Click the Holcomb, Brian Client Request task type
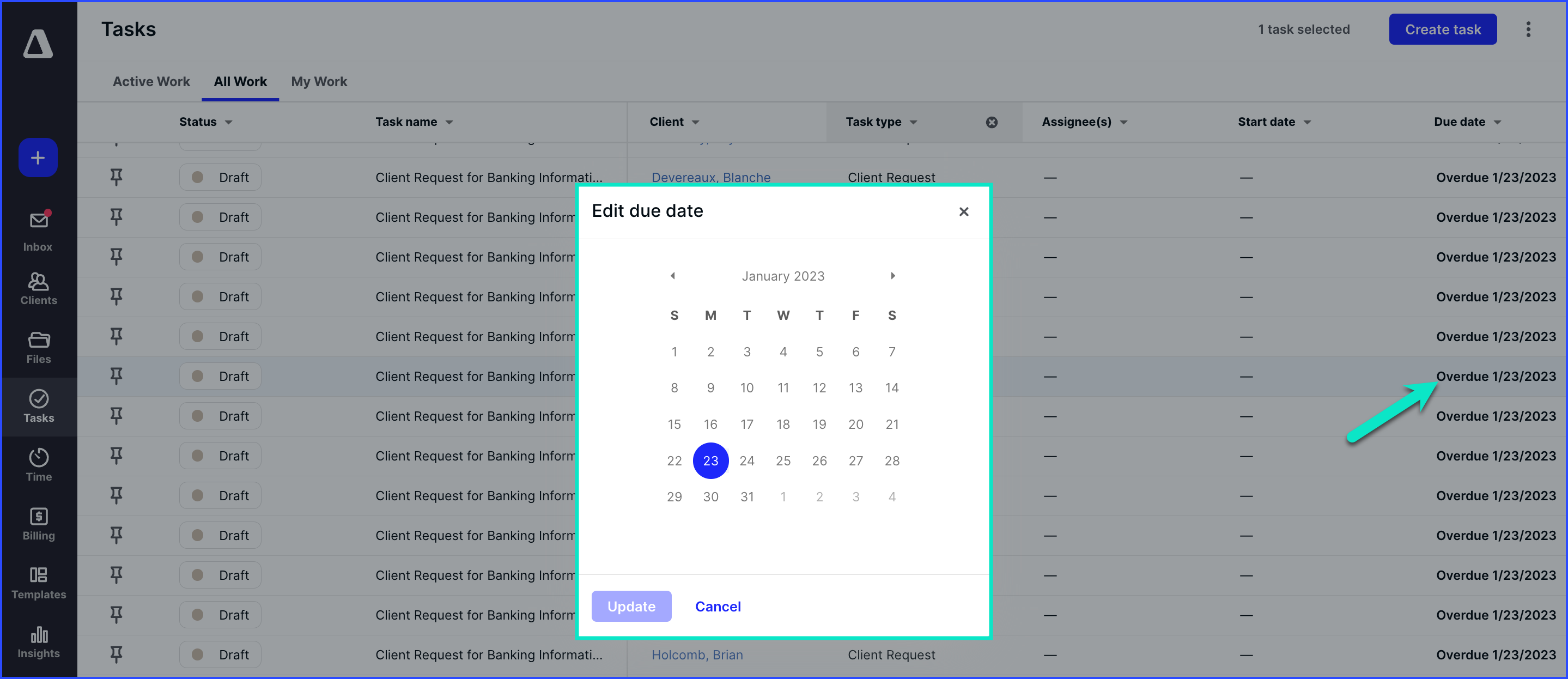 pyautogui.click(x=891, y=654)
